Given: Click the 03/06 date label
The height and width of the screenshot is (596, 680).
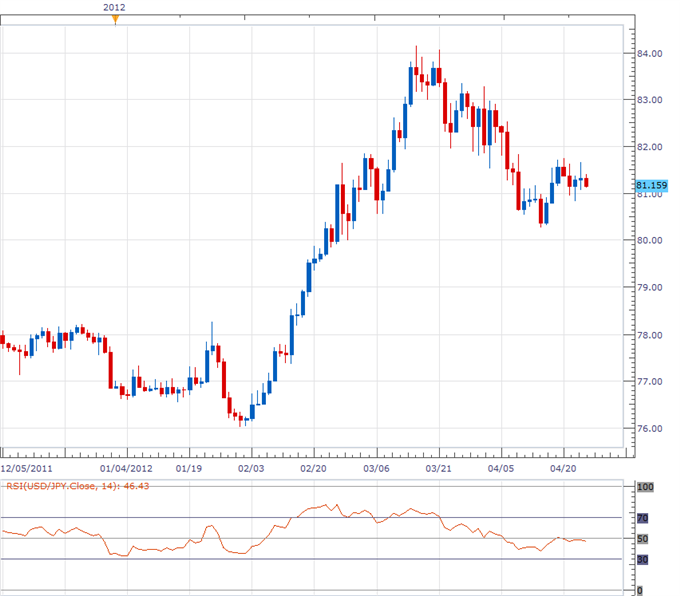Looking at the screenshot, I should (376, 468).
